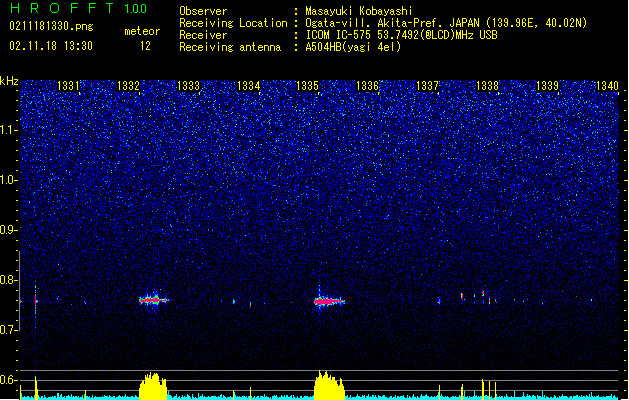Select the filename 0211181330.png
The height and width of the screenshot is (400, 629).
point(51,26)
